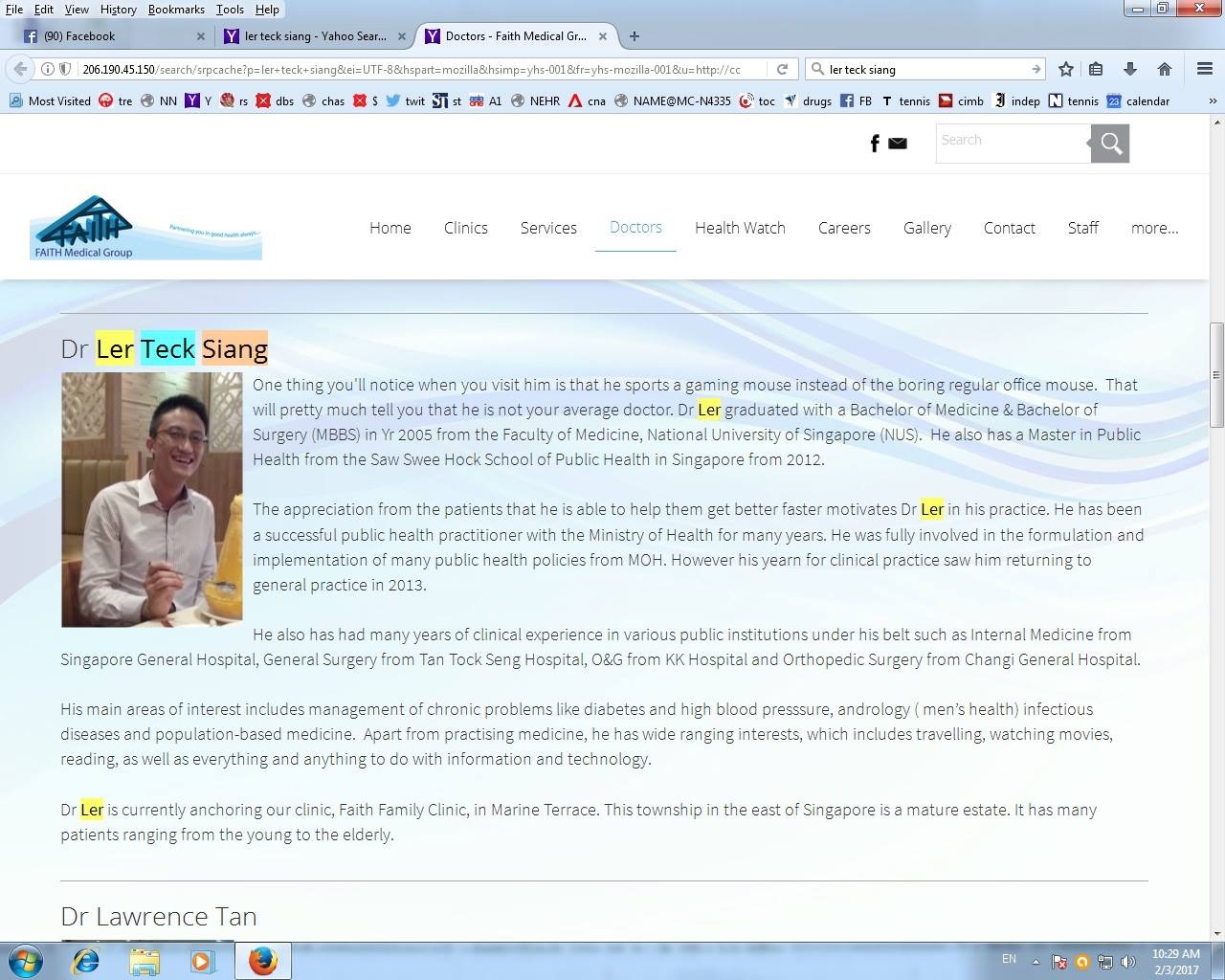Open the Careers navigation link
This screenshot has height=980, width=1225.
coord(844,228)
